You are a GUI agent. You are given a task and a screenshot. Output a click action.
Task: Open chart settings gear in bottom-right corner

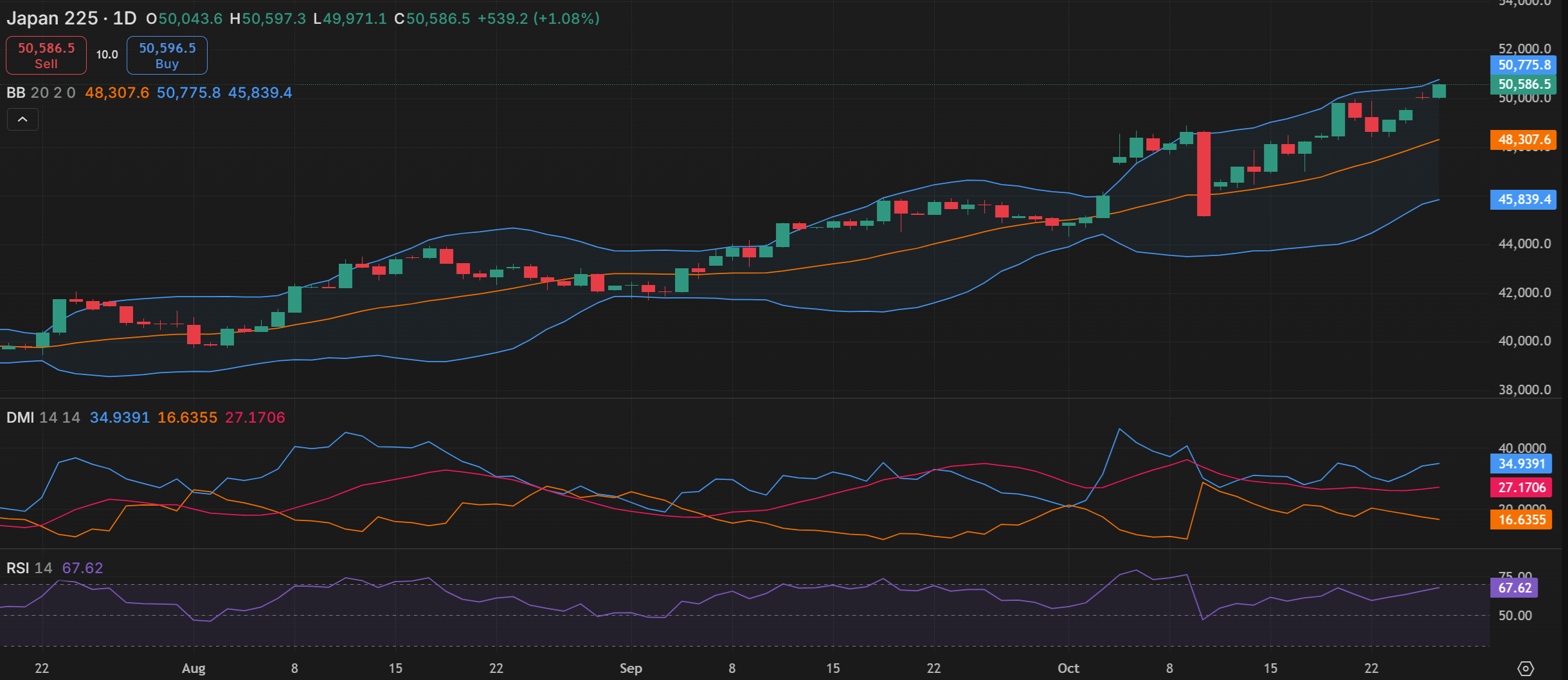coord(1525,668)
